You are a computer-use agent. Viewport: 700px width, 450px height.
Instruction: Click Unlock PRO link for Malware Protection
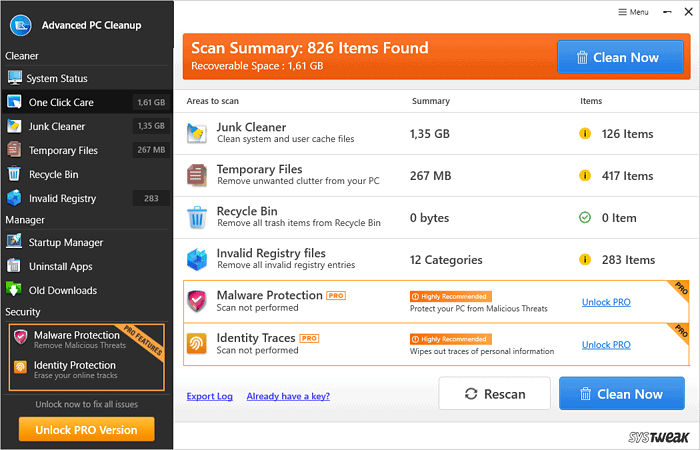606,302
